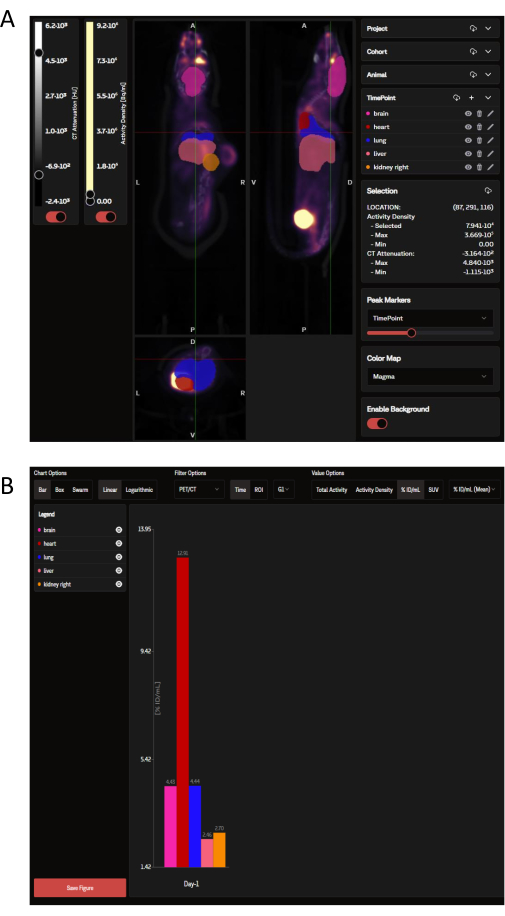Open the PET/CT filter dropdown
Screen dimensions: 505x916
click(x=199, y=490)
